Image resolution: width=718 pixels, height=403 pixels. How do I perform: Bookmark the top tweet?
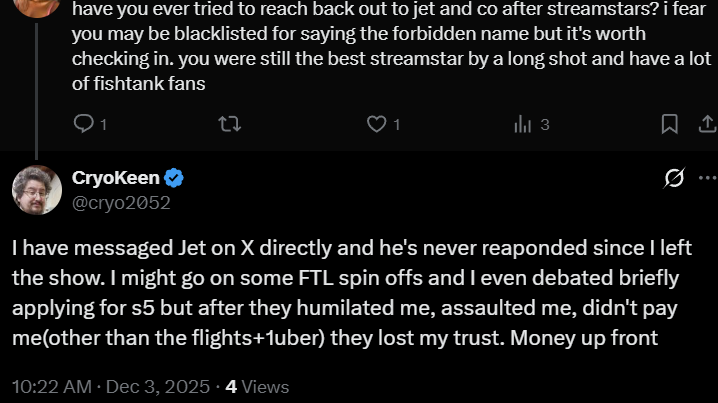(x=669, y=124)
